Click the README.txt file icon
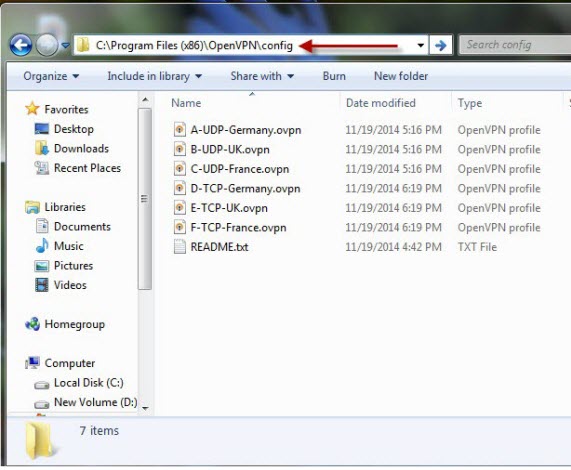 pyautogui.click(x=180, y=246)
